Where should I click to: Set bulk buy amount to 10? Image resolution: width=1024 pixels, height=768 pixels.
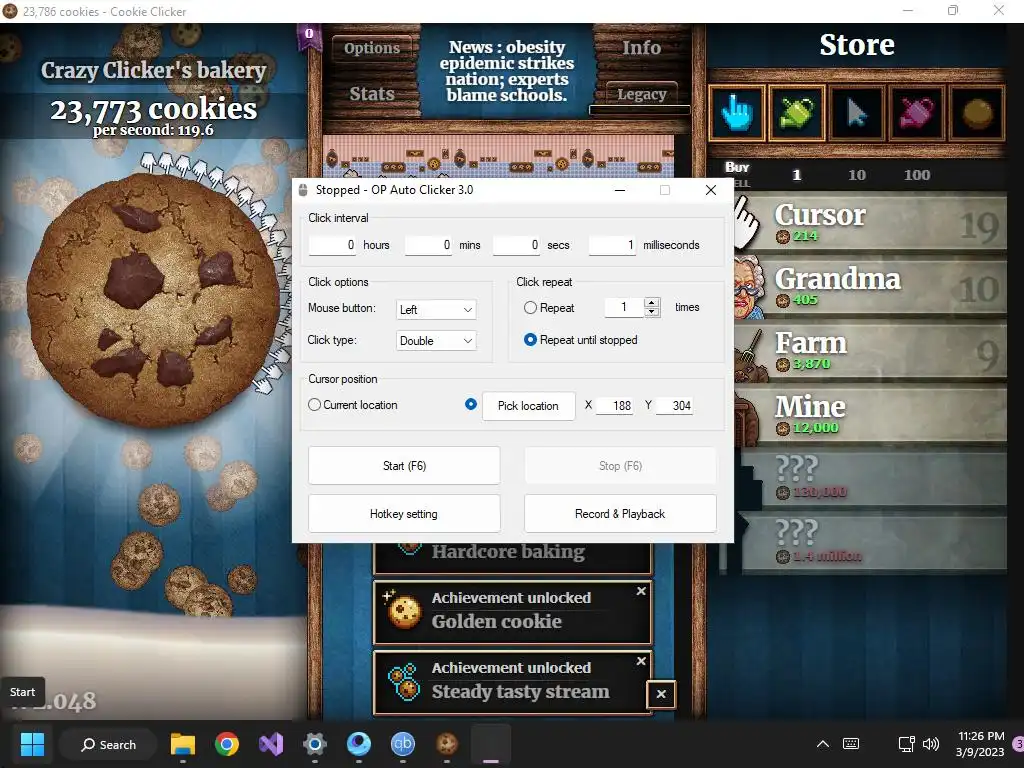pyautogui.click(x=857, y=175)
